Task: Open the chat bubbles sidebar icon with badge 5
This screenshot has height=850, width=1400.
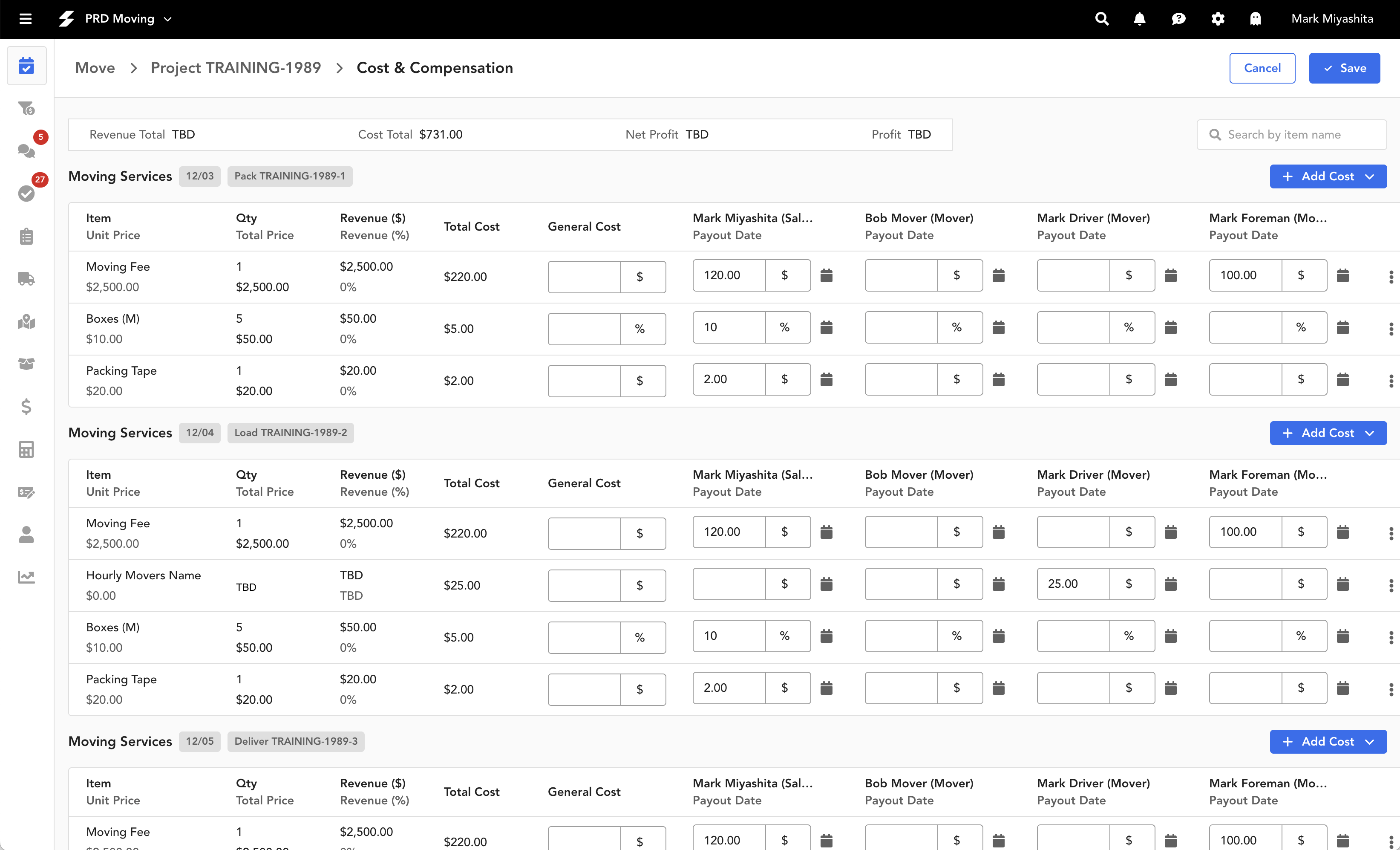Action: click(26, 150)
